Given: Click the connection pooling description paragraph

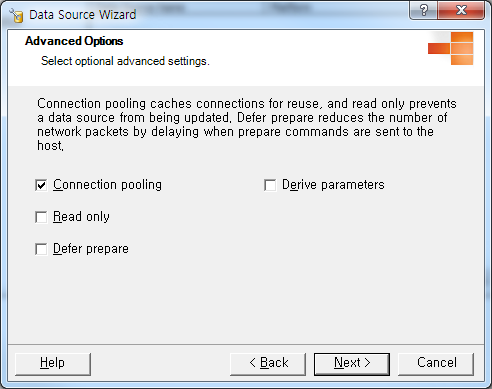Looking at the screenshot, I should pos(247,124).
